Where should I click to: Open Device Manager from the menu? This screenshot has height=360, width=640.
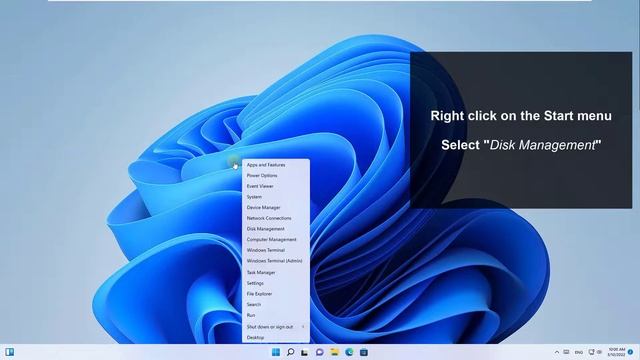[276, 207]
